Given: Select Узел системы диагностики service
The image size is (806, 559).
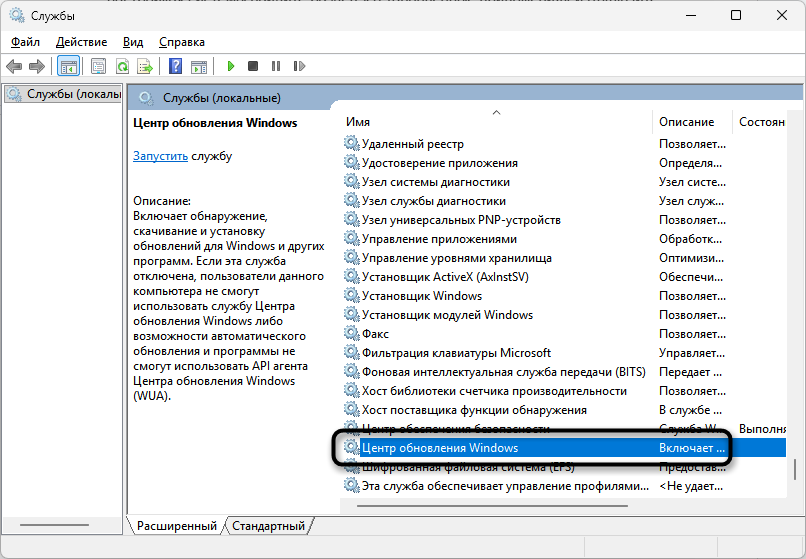Looking at the screenshot, I should point(435,182).
